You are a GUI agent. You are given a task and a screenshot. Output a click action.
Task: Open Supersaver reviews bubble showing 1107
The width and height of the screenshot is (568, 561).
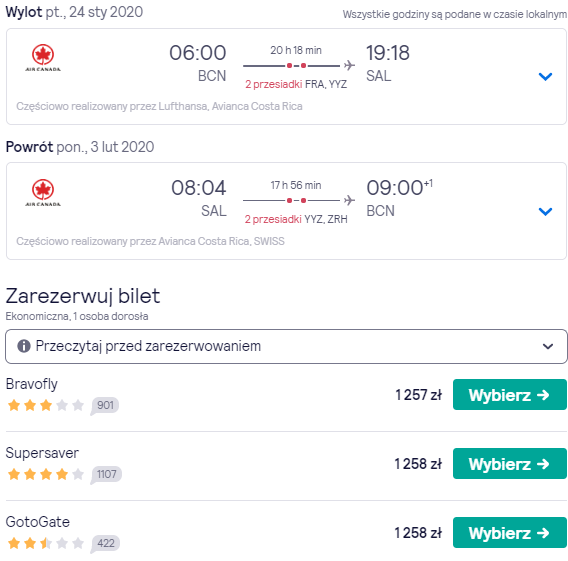point(106,474)
